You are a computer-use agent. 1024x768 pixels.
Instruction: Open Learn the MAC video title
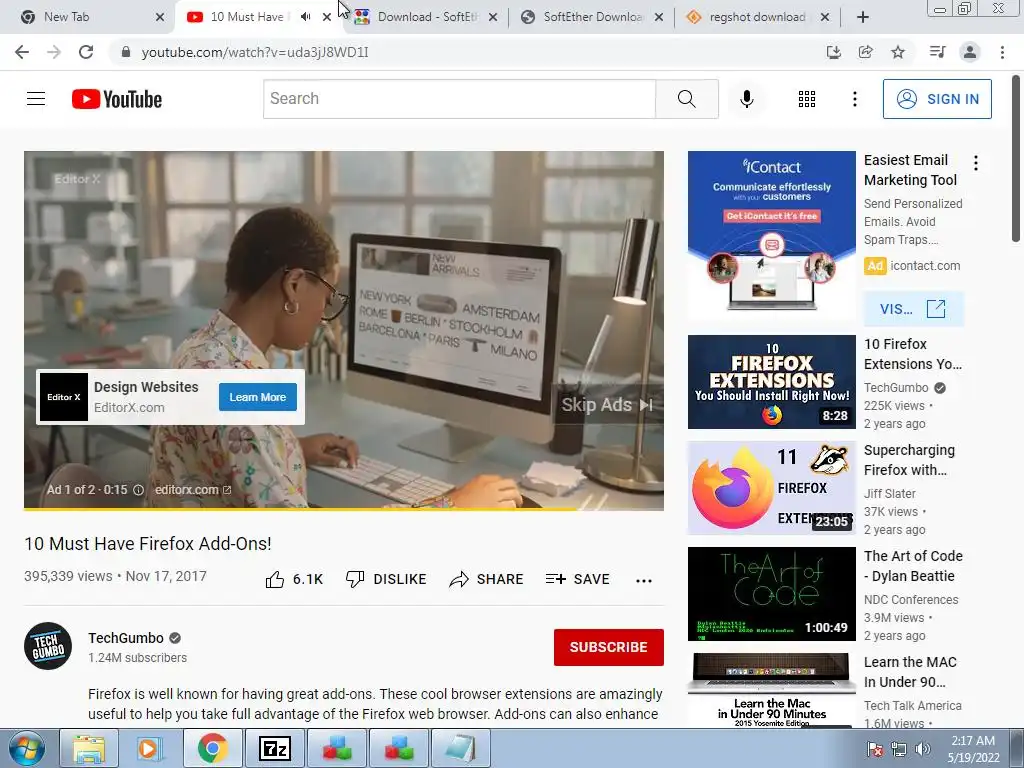(x=910, y=672)
